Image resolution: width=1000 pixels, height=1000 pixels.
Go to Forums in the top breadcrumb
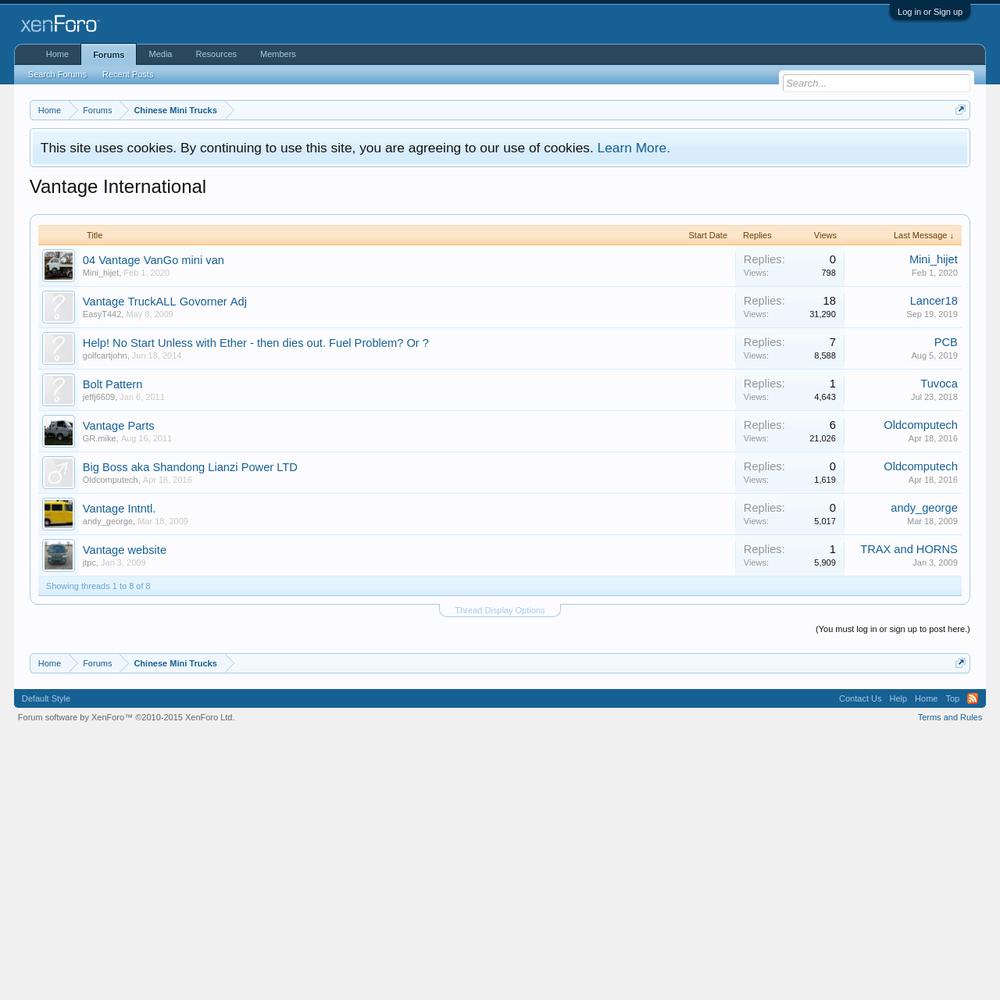point(97,110)
